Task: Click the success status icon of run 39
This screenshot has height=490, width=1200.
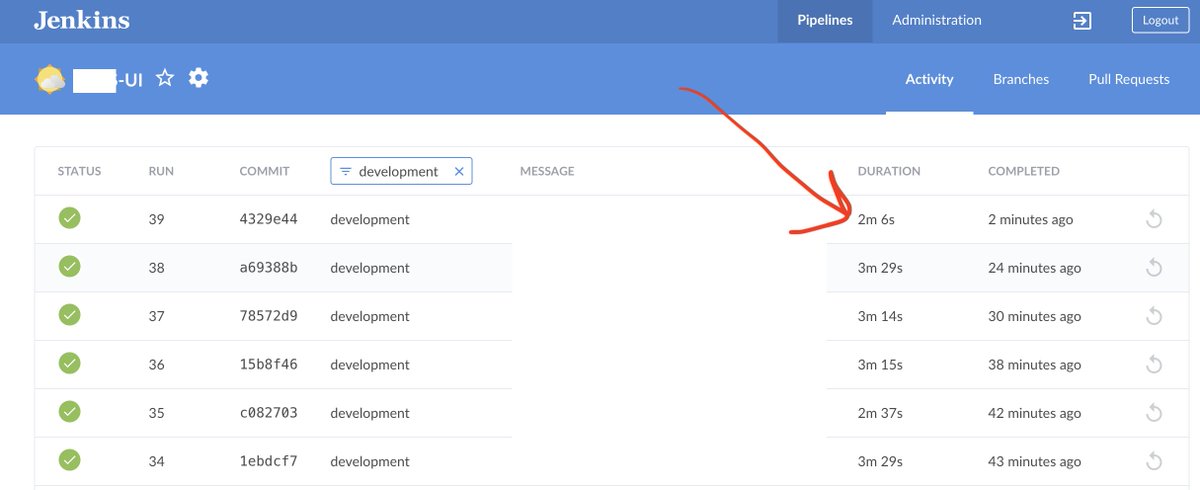Action: tap(69, 218)
